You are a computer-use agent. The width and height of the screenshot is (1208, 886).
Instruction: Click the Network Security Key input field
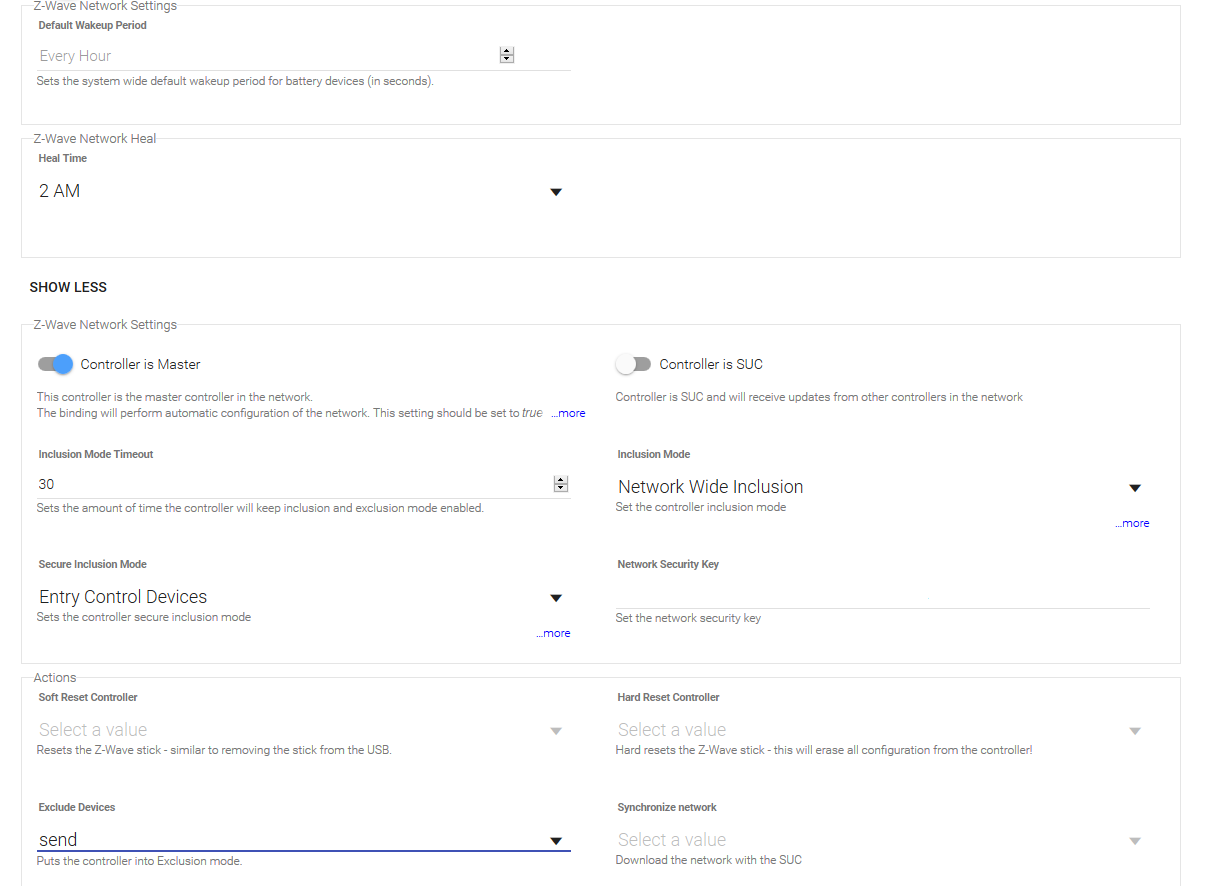tap(883, 596)
